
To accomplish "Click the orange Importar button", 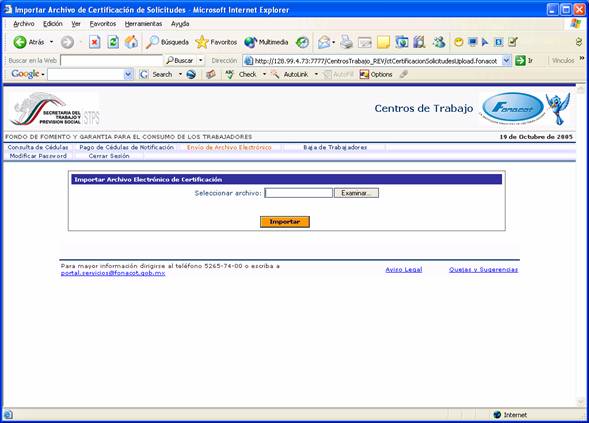I will click(x=285, y=222).
